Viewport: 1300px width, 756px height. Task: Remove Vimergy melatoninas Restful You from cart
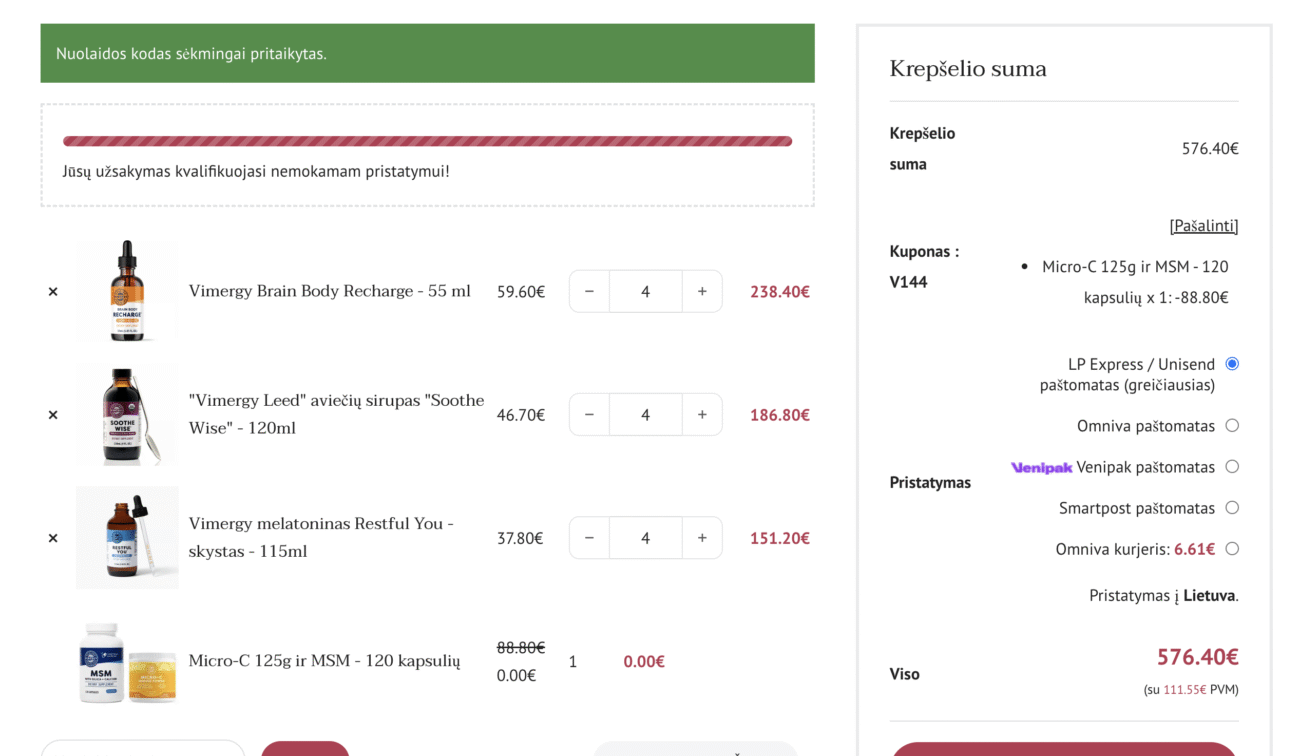[x=53, y=538]
